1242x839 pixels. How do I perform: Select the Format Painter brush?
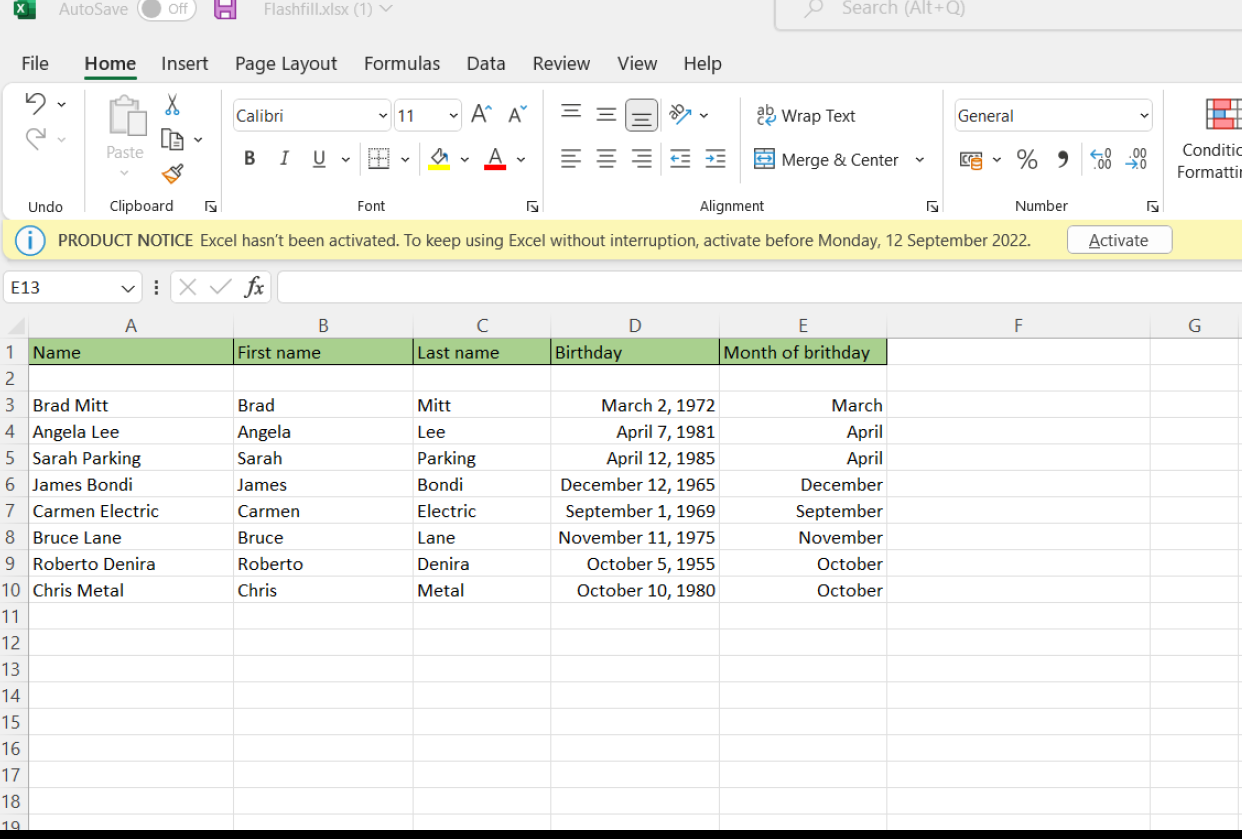172,174
